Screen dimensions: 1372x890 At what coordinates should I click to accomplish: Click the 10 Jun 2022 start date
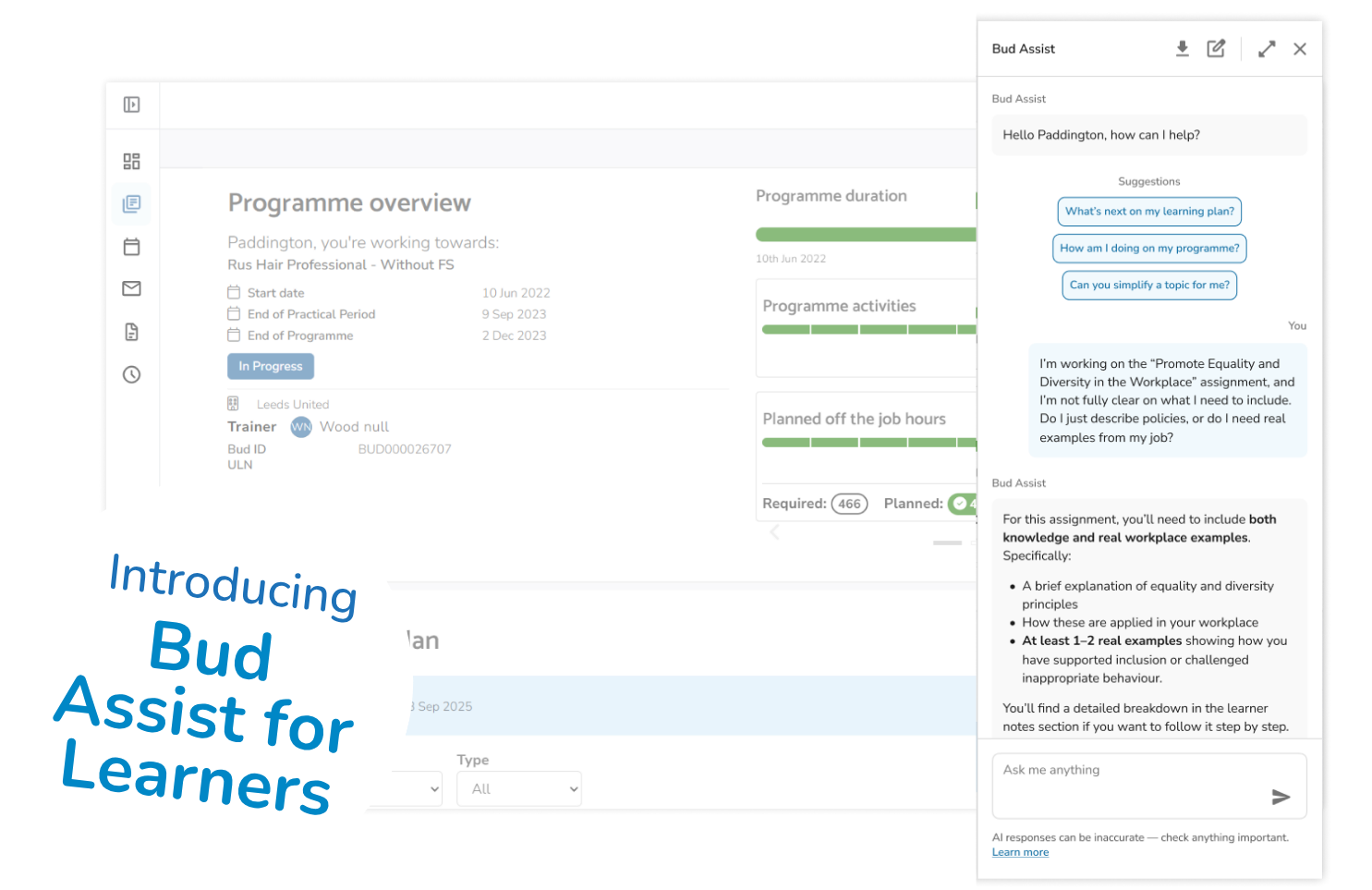[516, 293]
